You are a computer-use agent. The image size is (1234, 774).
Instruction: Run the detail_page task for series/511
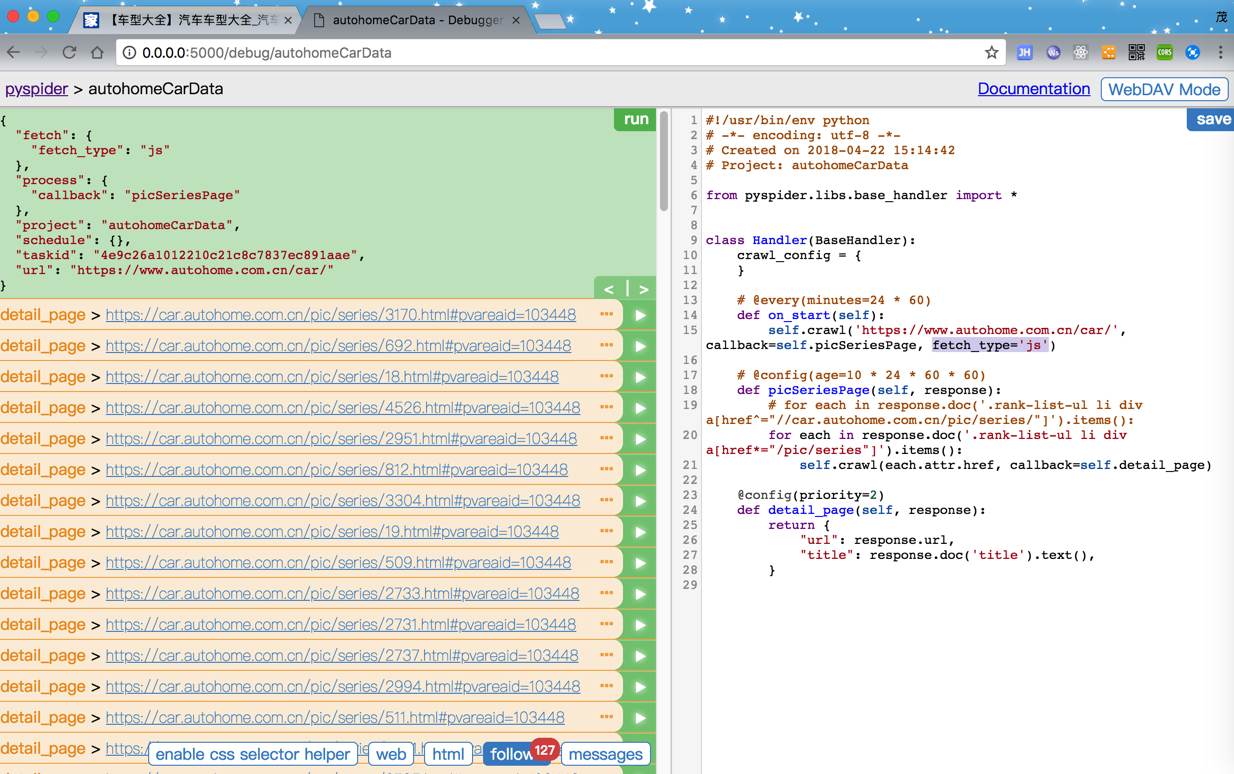tap(640, 718)
